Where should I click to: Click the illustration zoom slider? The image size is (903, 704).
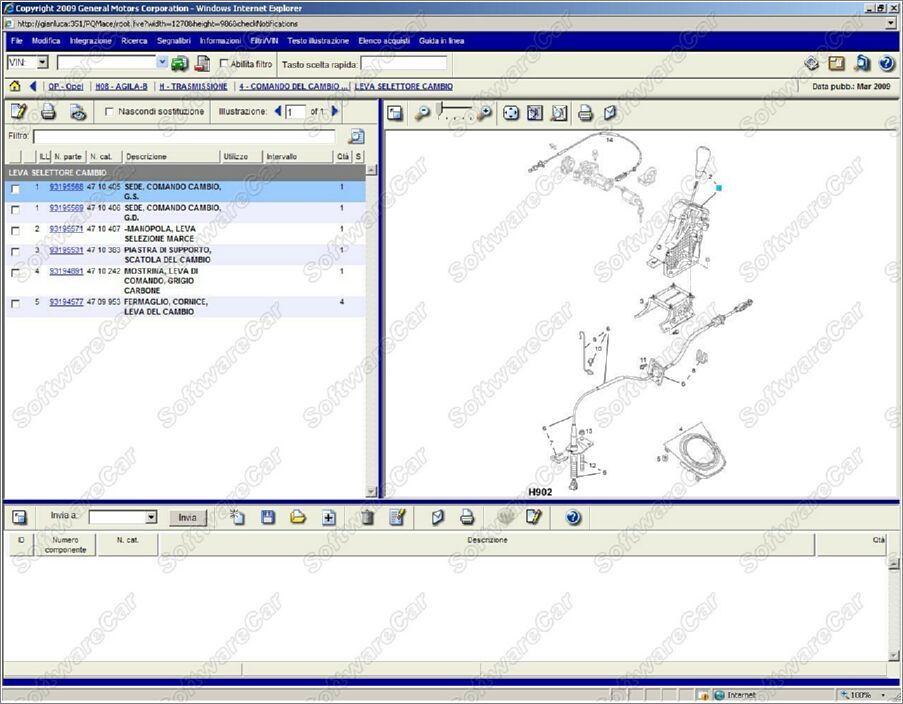[456, 112]
